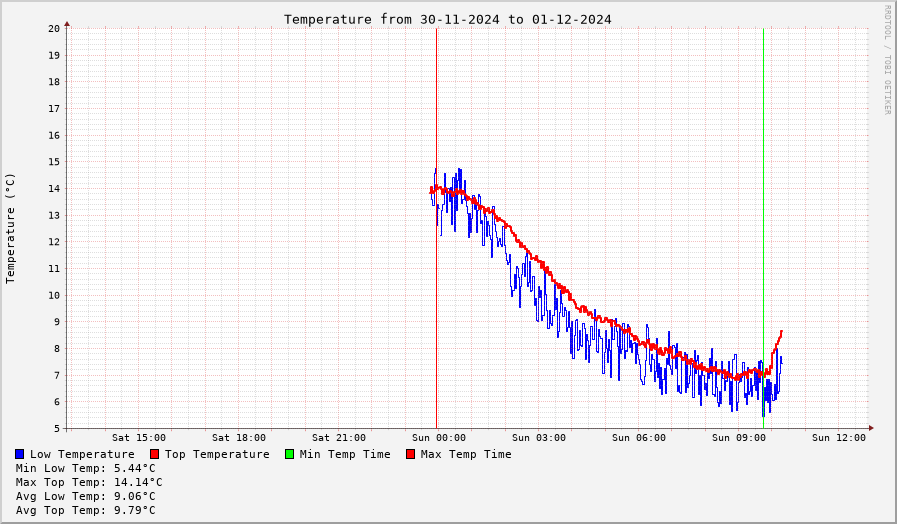Click the green Min Temp Time legend swatch
Image resolution: width=897 pixels, height=524 pixels.
click(x=289, y=454)
